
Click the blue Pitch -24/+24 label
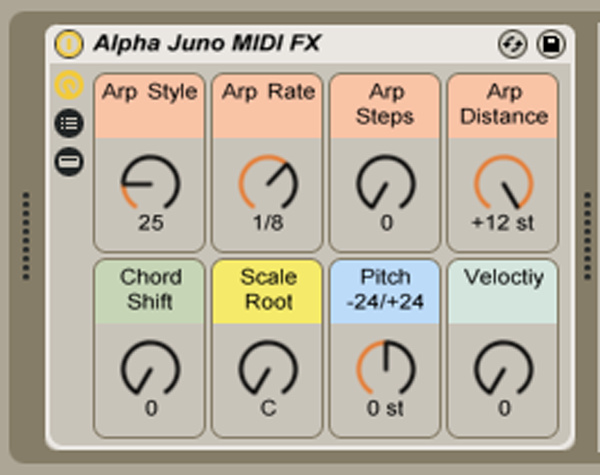(386, 290)
